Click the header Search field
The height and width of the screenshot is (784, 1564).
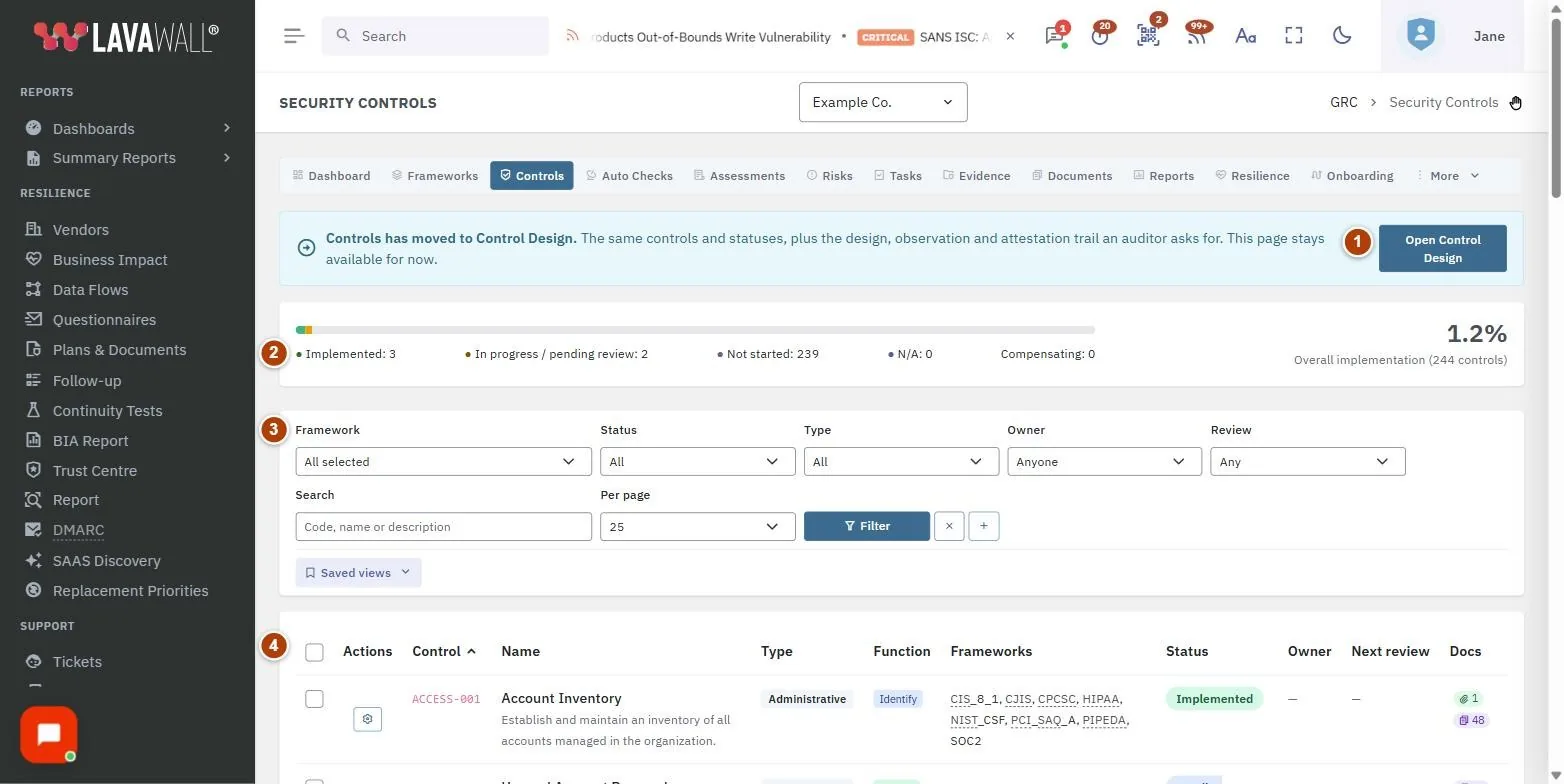tap(435, 36)
